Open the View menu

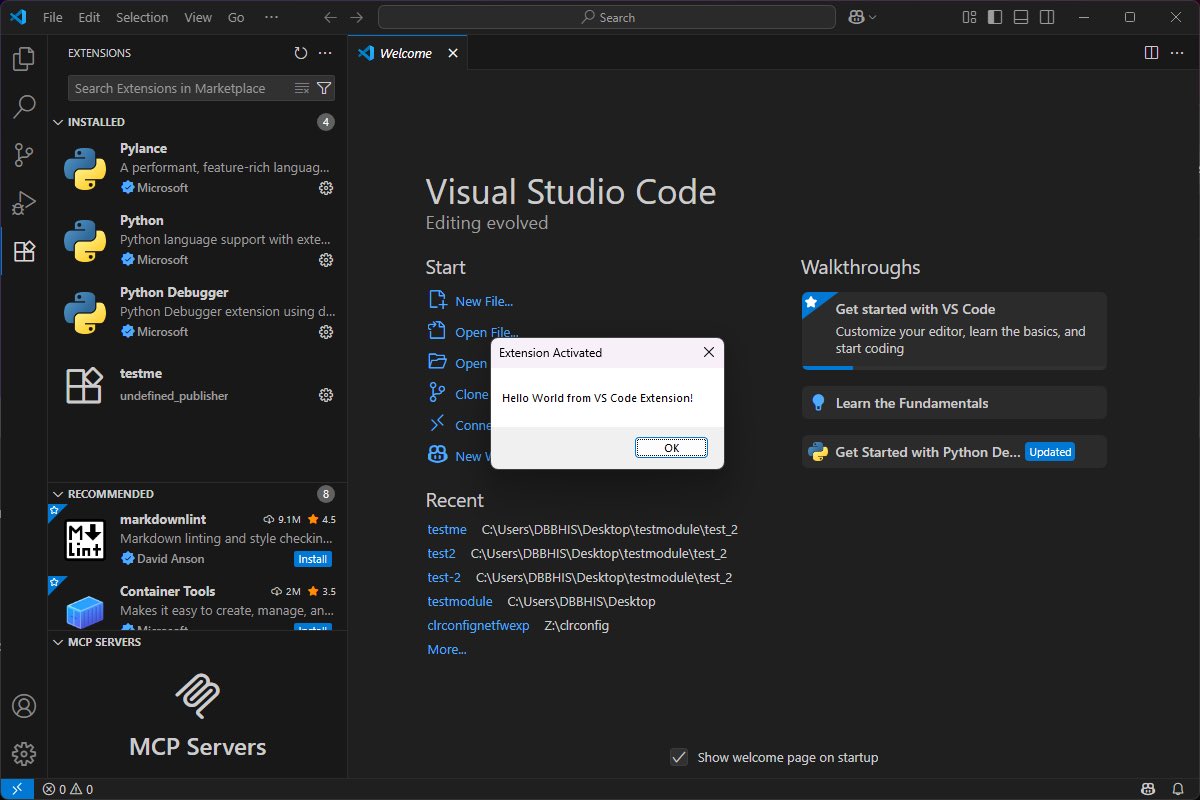coord(198,17)
